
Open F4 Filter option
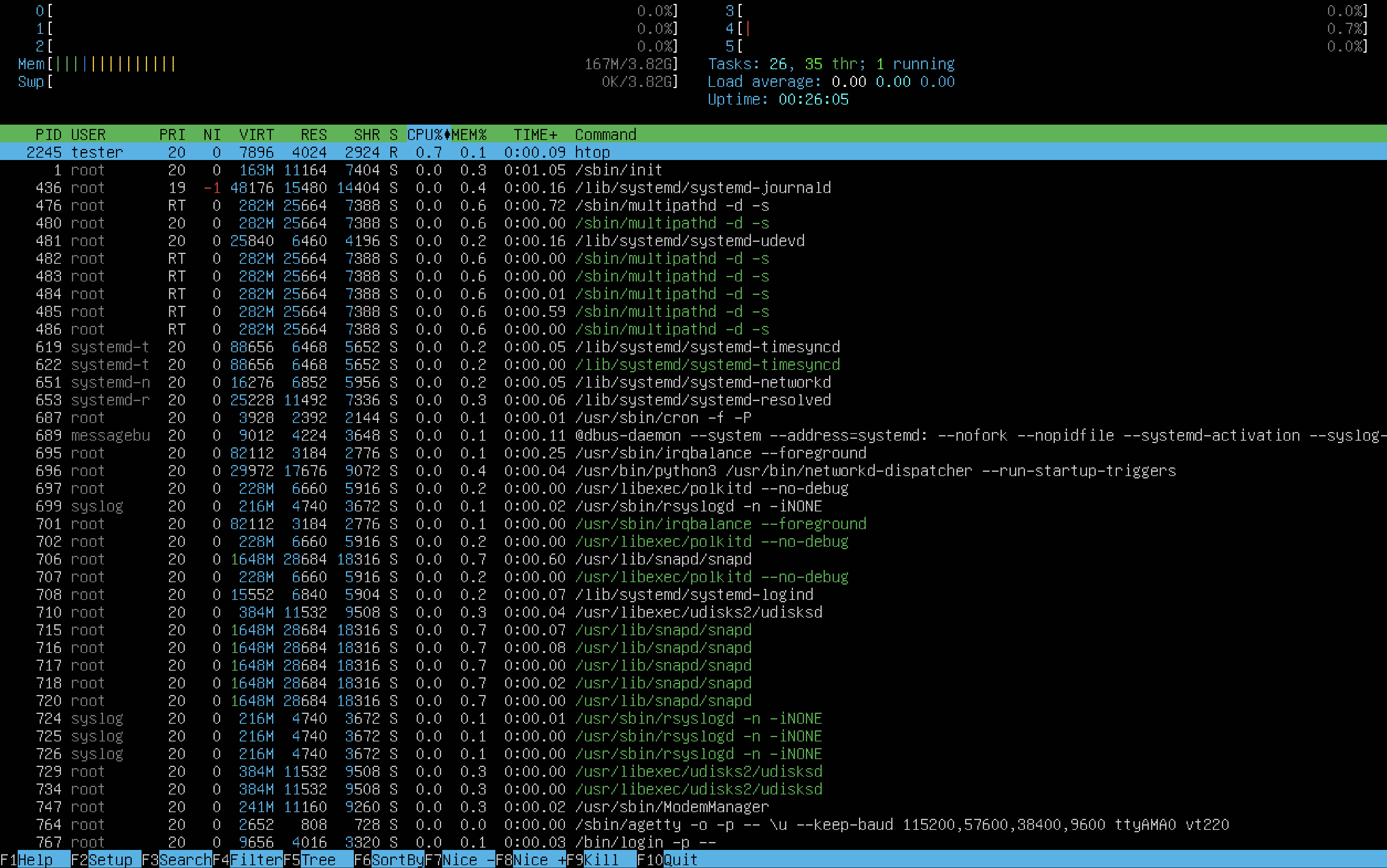coord(256,859)
